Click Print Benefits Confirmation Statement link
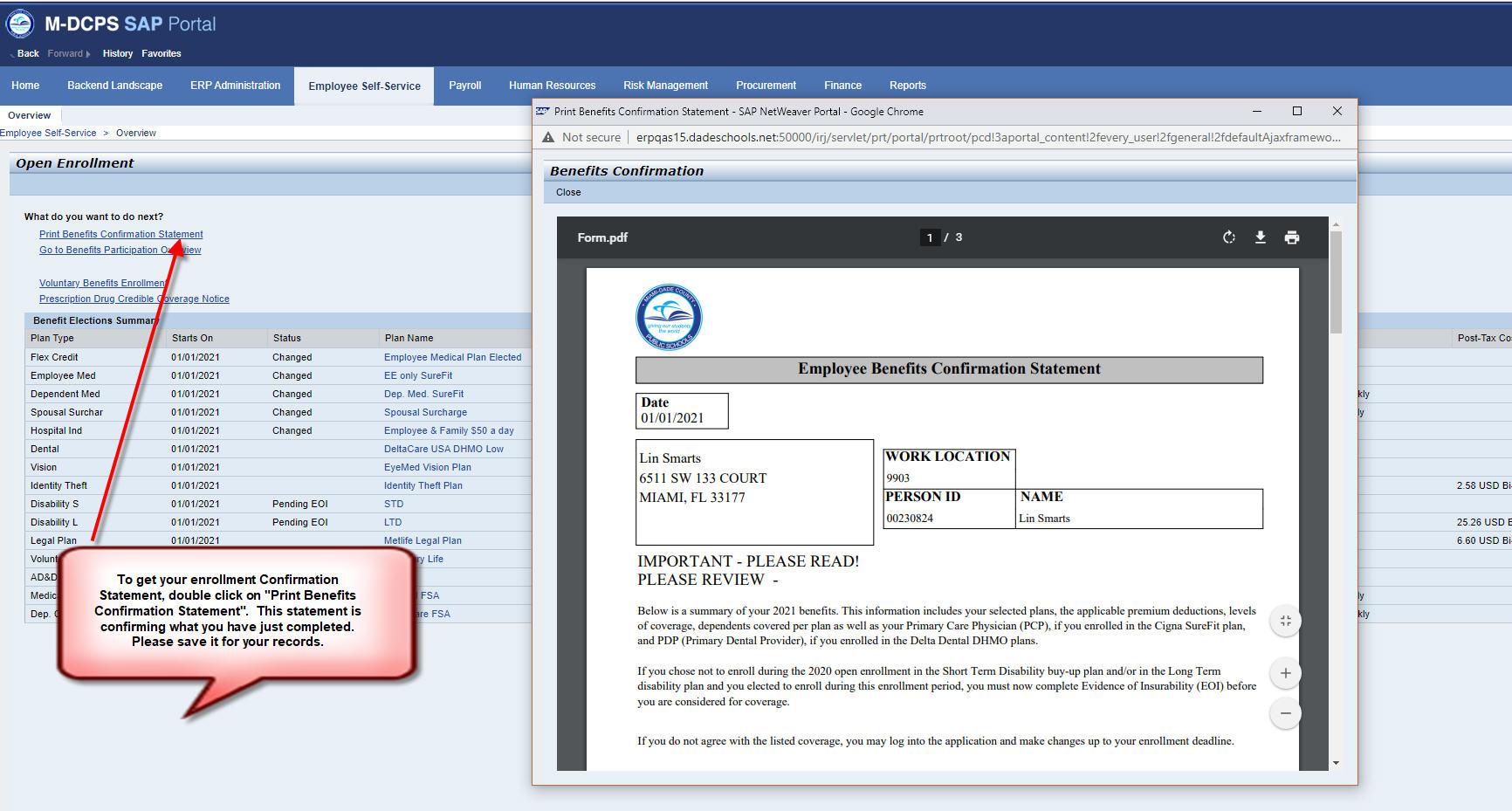This screenshot has width=1512, height=811. coord(121,234)
